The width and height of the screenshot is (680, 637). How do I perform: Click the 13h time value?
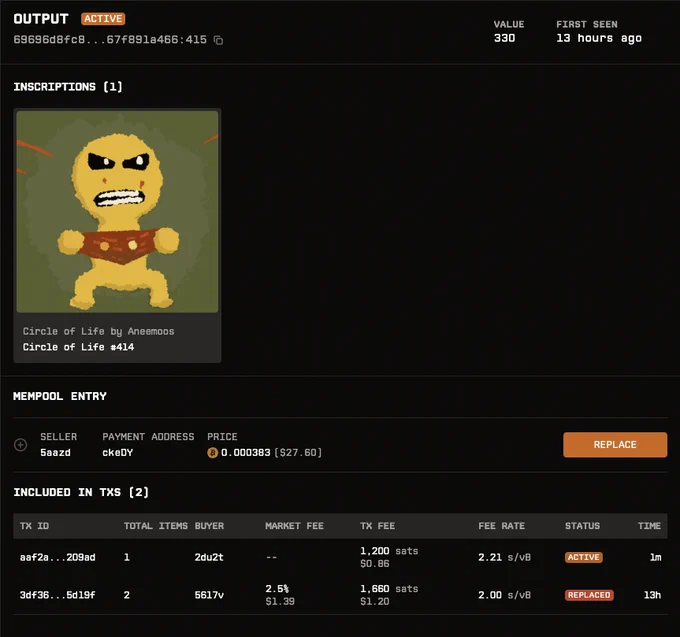coord(652,595)
